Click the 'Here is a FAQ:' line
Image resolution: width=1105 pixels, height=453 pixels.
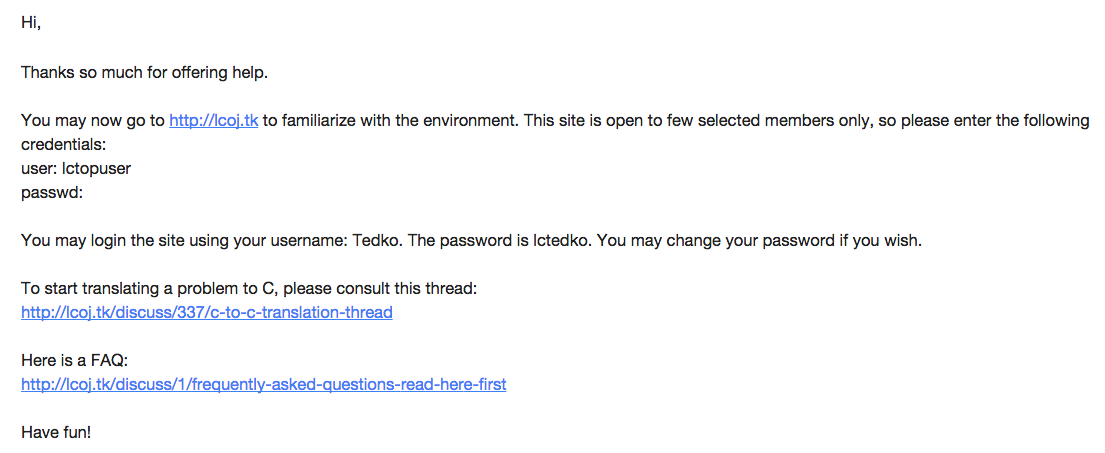[x=74, y=361]
